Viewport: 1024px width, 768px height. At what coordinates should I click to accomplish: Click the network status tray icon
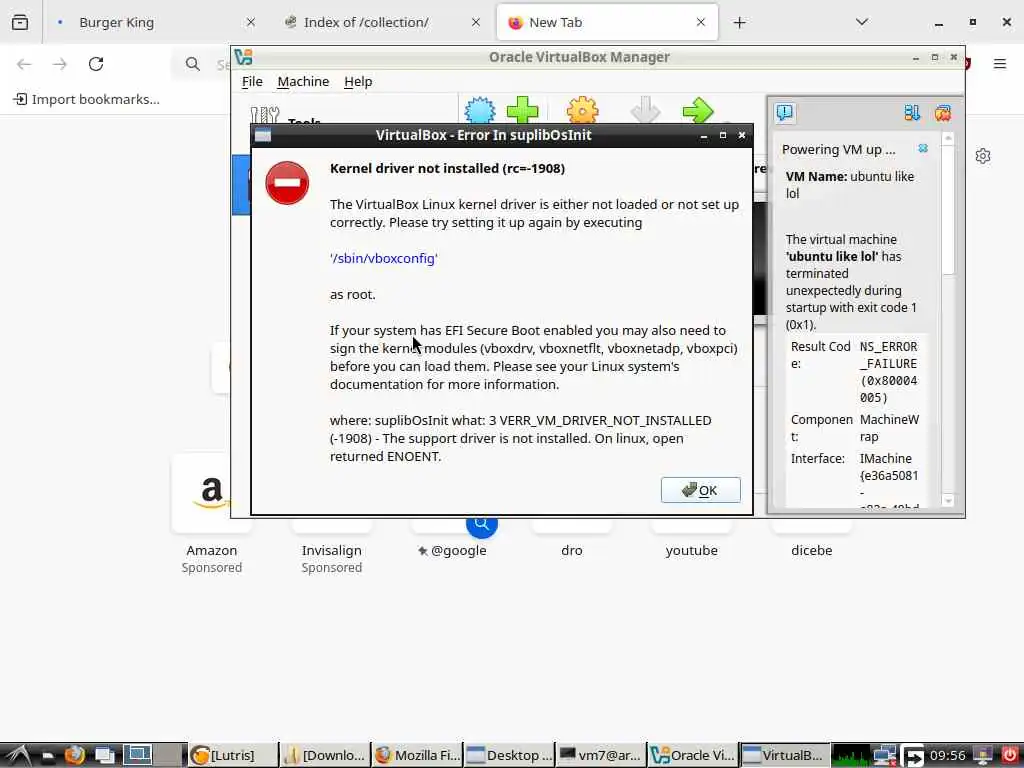click(885, 756)
